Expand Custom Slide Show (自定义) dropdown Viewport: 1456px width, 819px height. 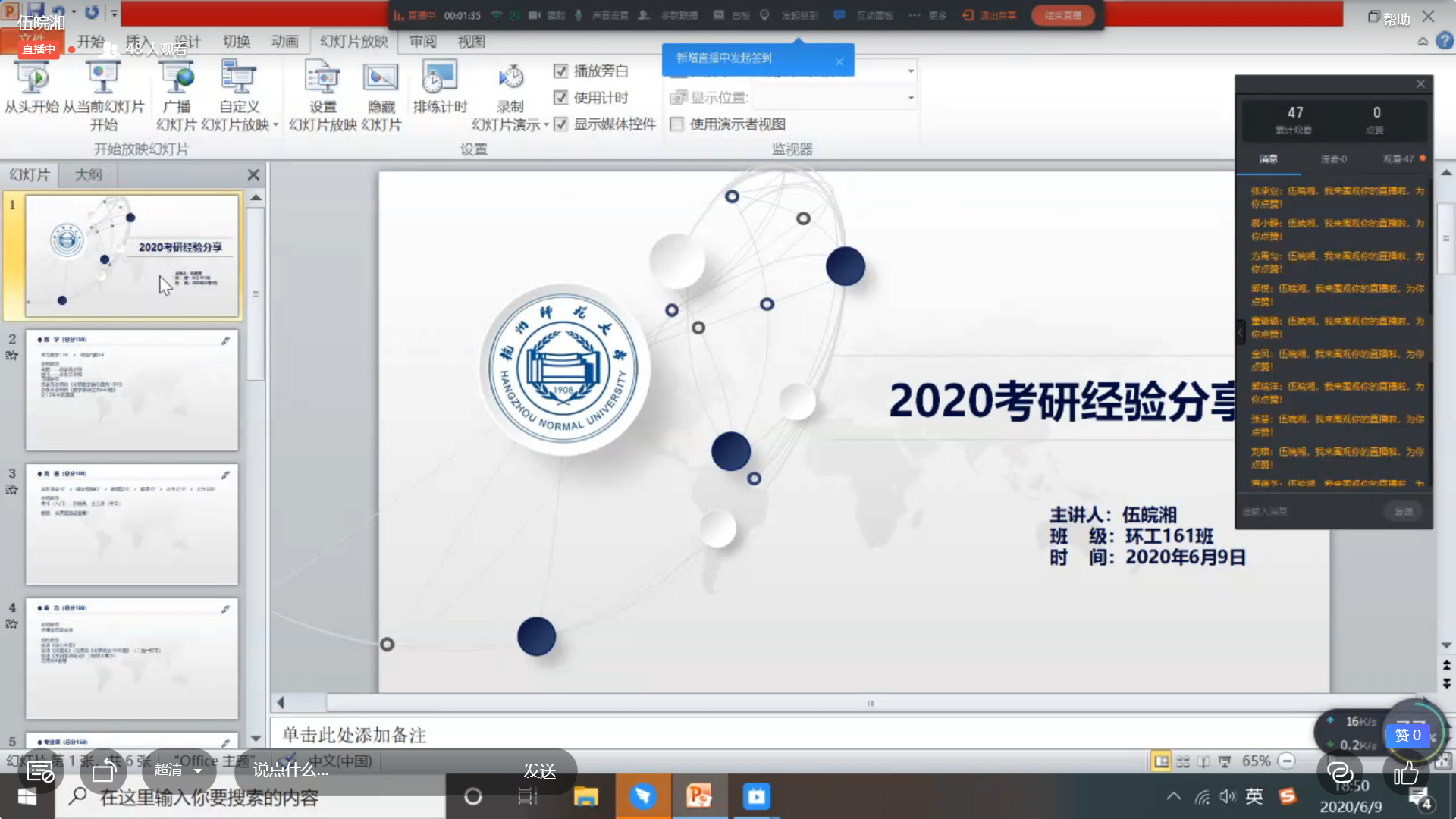(275, 125)
